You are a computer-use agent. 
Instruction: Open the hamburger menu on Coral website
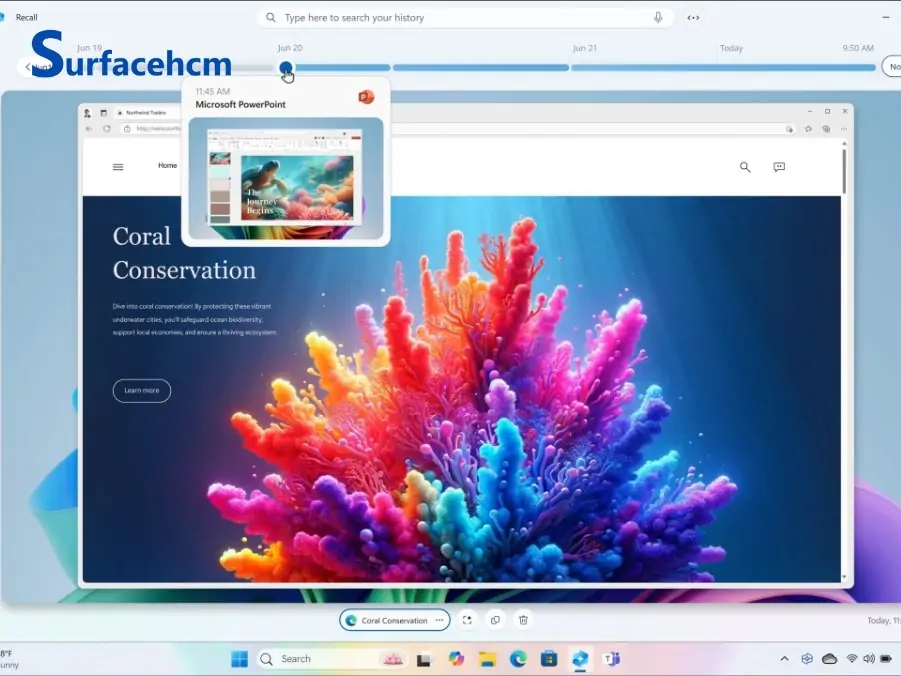(x=118, y=167)
